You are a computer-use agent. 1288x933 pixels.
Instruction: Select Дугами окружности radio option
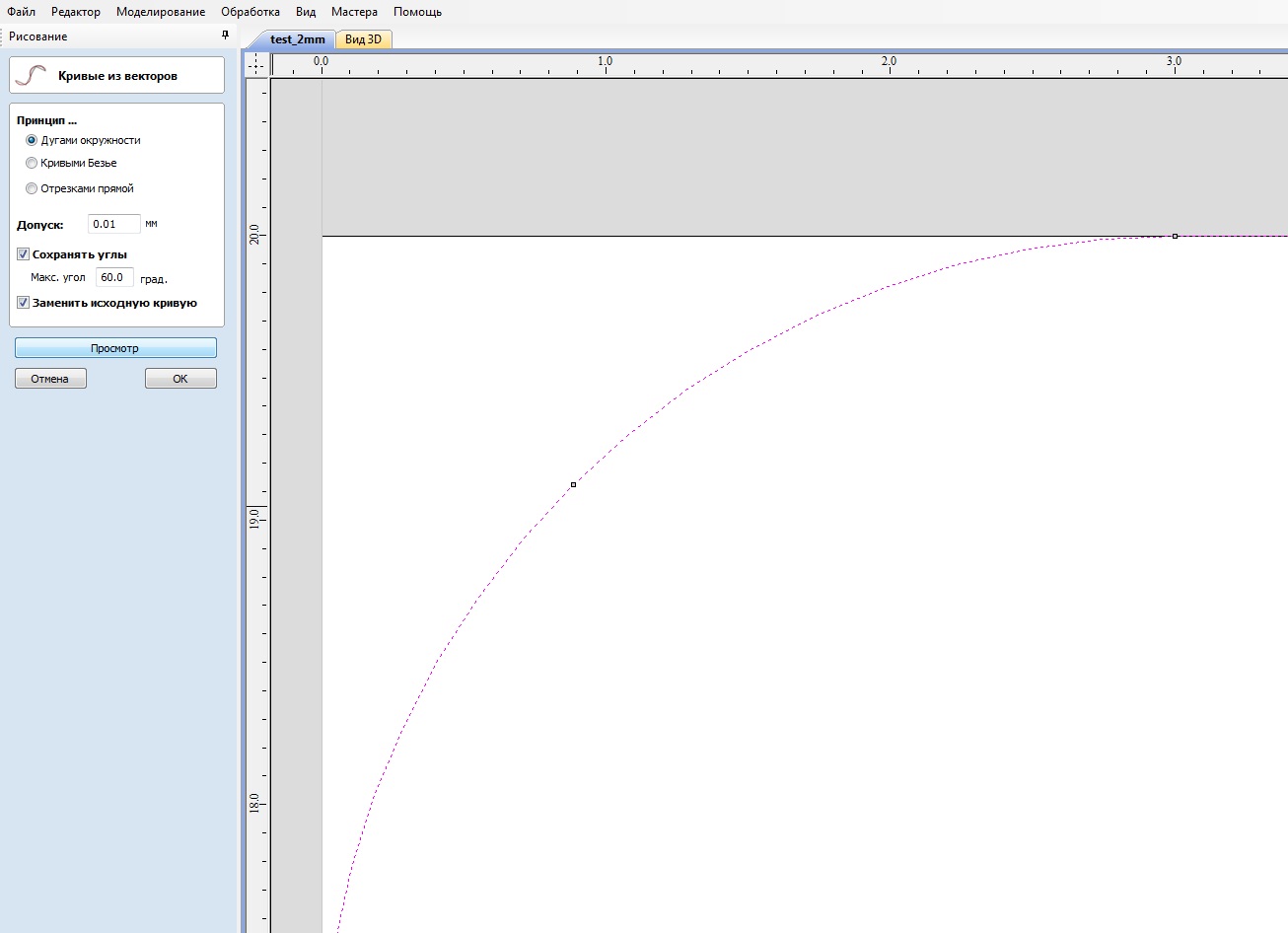(x=32, y=140)
